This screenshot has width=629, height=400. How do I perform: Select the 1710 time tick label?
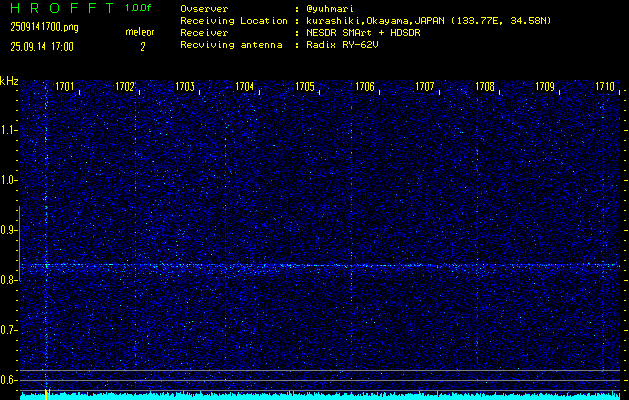tap(605, 86)
